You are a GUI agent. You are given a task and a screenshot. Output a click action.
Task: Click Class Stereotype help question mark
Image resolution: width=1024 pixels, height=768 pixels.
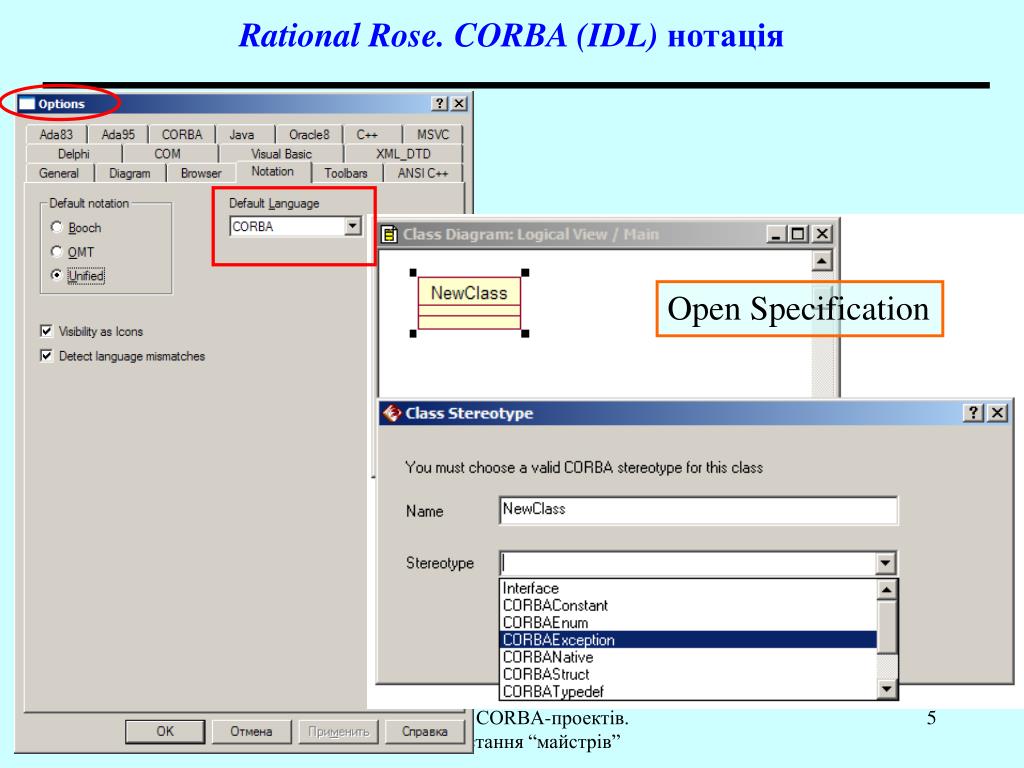[973, 413]
